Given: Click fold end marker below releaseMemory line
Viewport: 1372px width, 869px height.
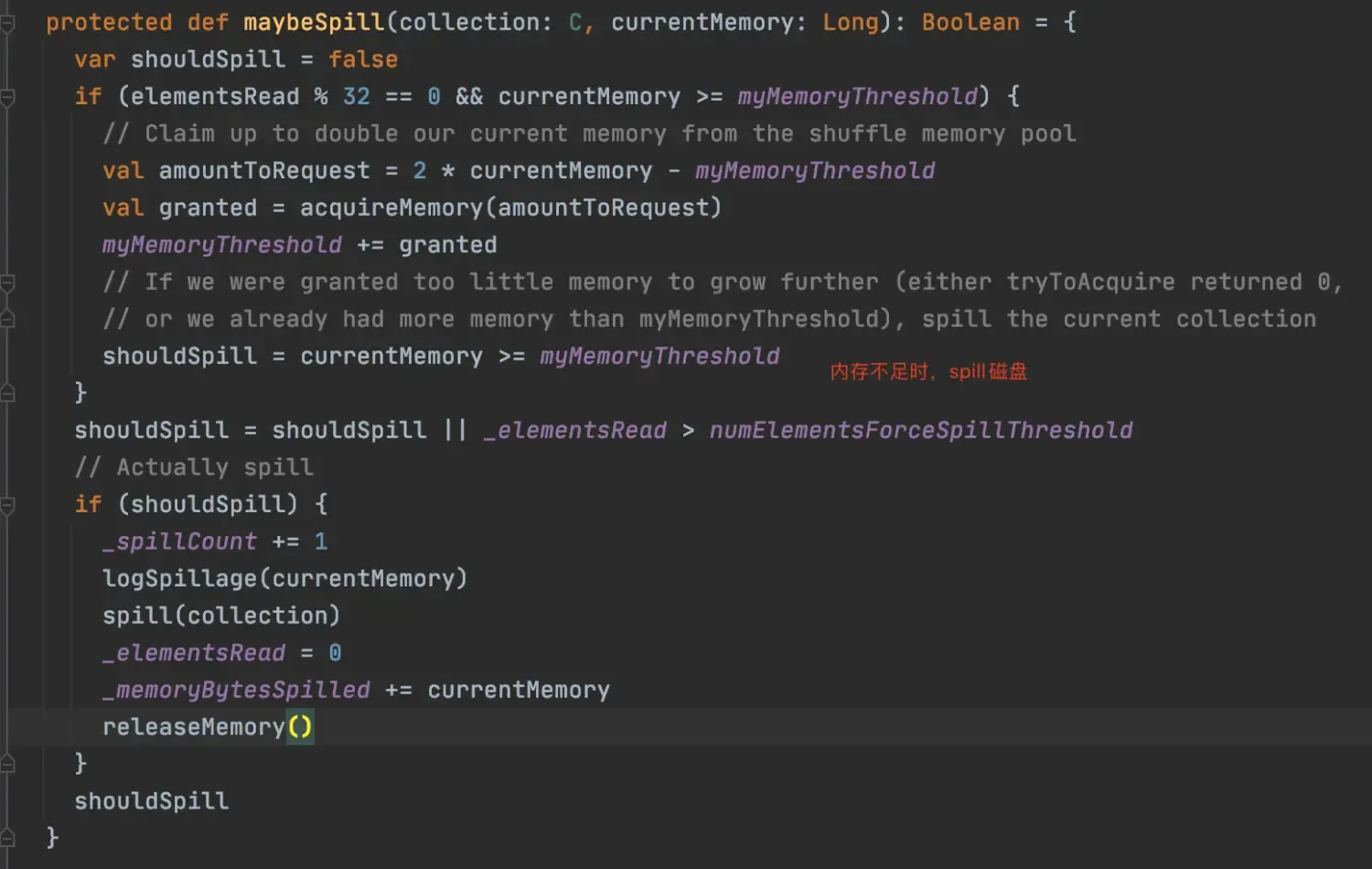Looking at the screenshot, I should pos(7,764).
